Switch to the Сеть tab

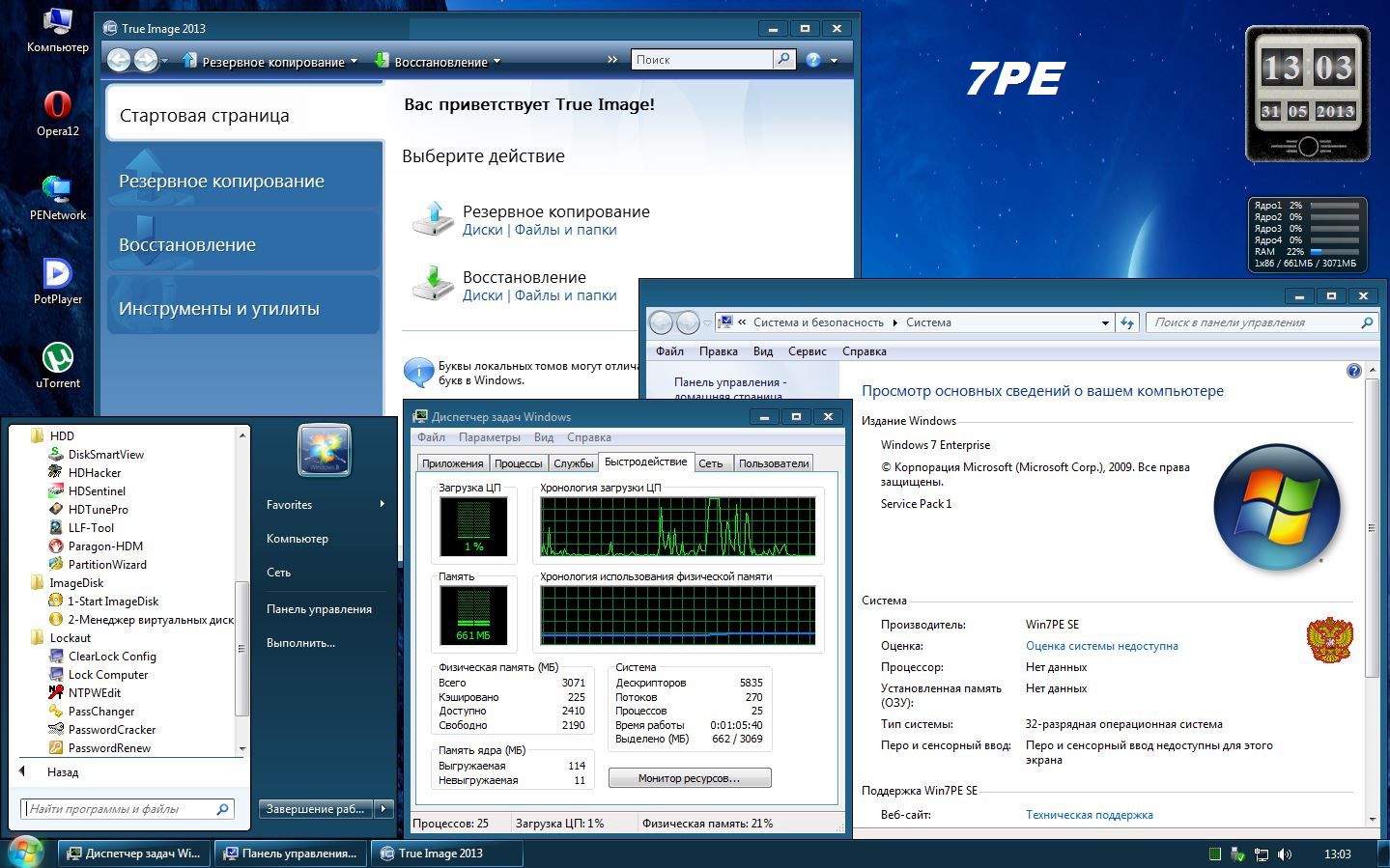(x=711, y=463)
